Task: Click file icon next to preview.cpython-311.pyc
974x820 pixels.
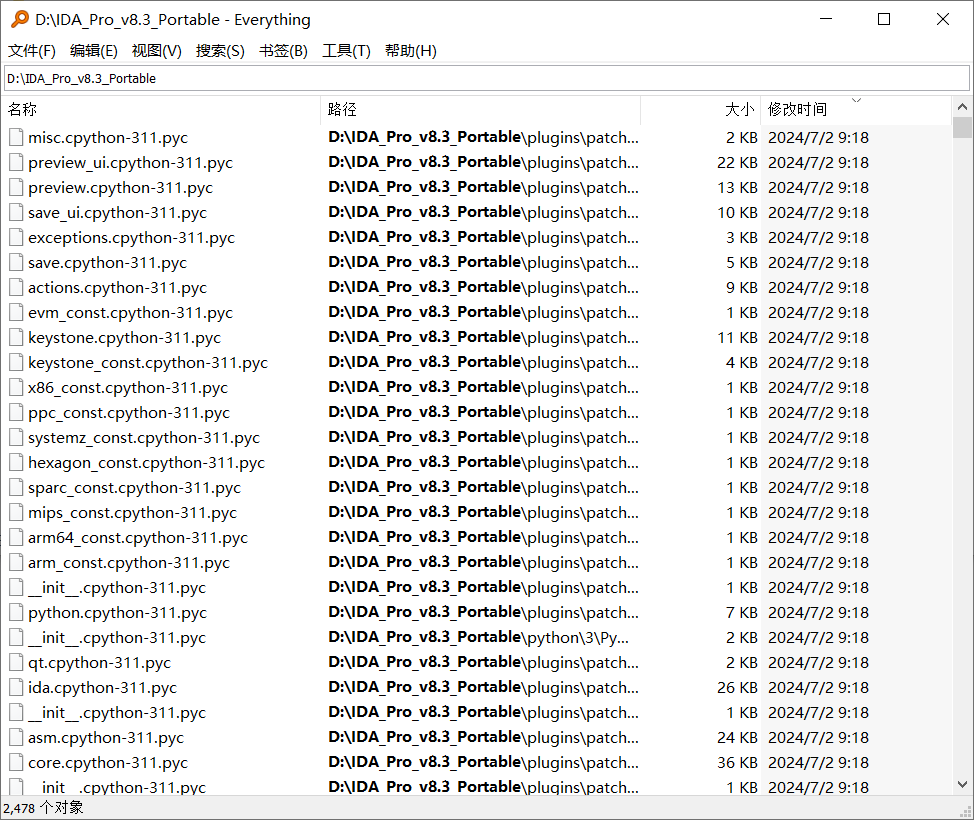Action: tap(16, 187)
